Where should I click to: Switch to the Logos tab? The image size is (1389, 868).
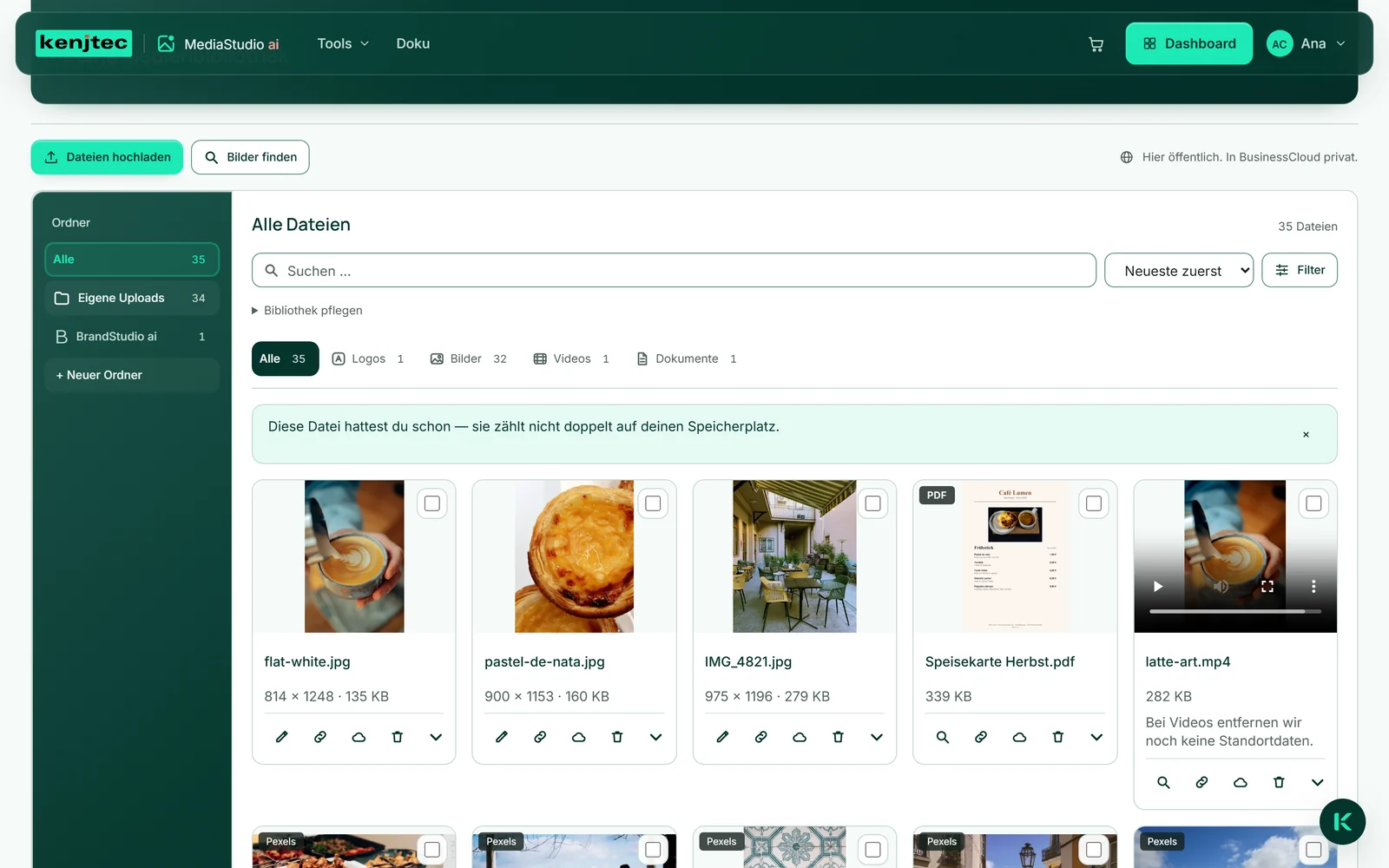point(368,358)
